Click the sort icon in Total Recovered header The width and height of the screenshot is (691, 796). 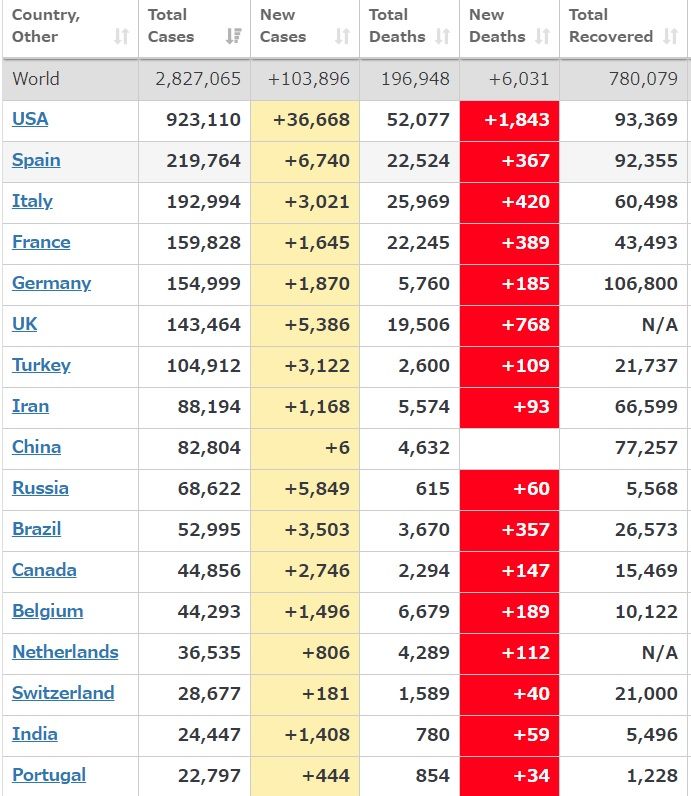pos(671,37)
